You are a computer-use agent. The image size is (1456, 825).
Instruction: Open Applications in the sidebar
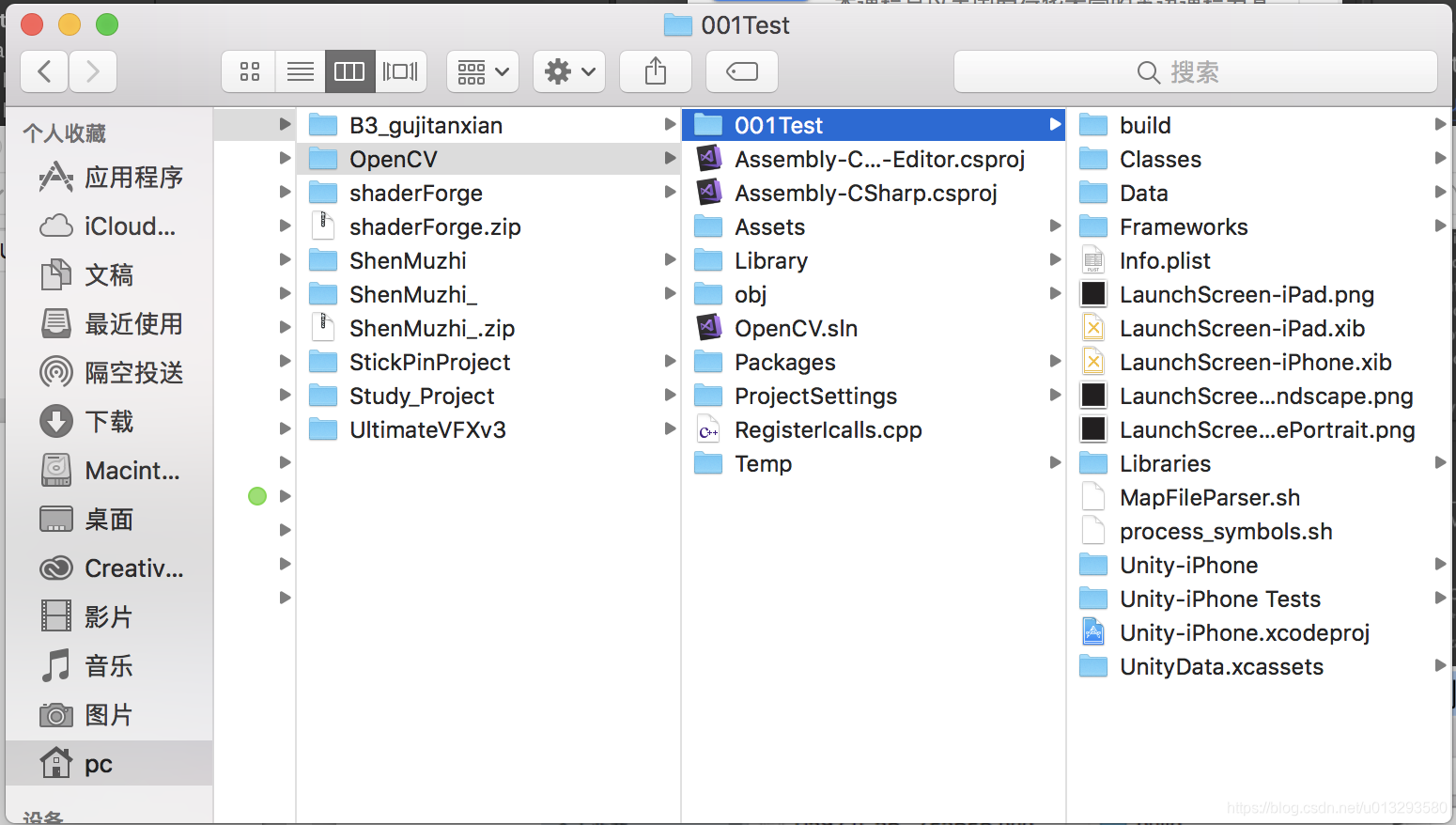tap(111, 178)
